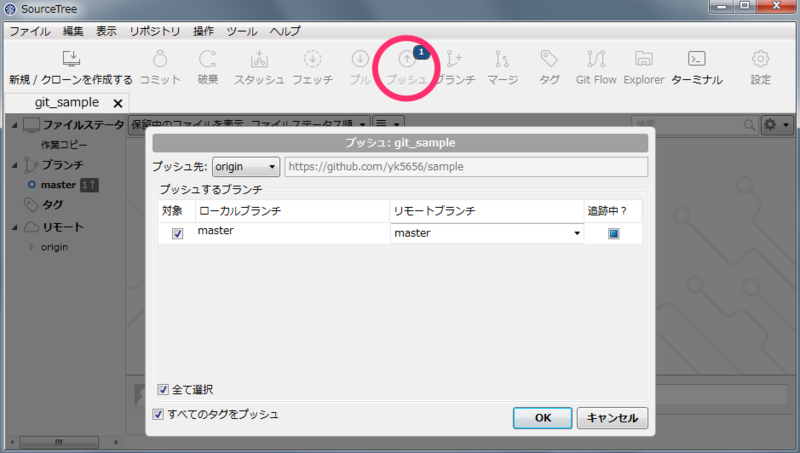Click the Fetch (フェッチ) toolbar icon
Viewport: 800px width, 453px height.
tap(312, 59)
